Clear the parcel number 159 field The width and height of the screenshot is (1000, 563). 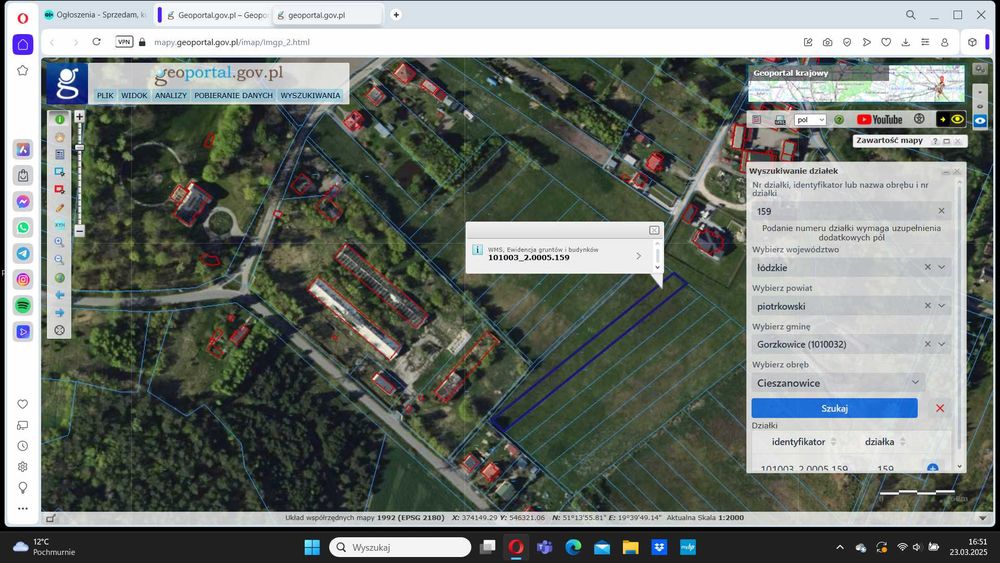[x=941, y=210]
